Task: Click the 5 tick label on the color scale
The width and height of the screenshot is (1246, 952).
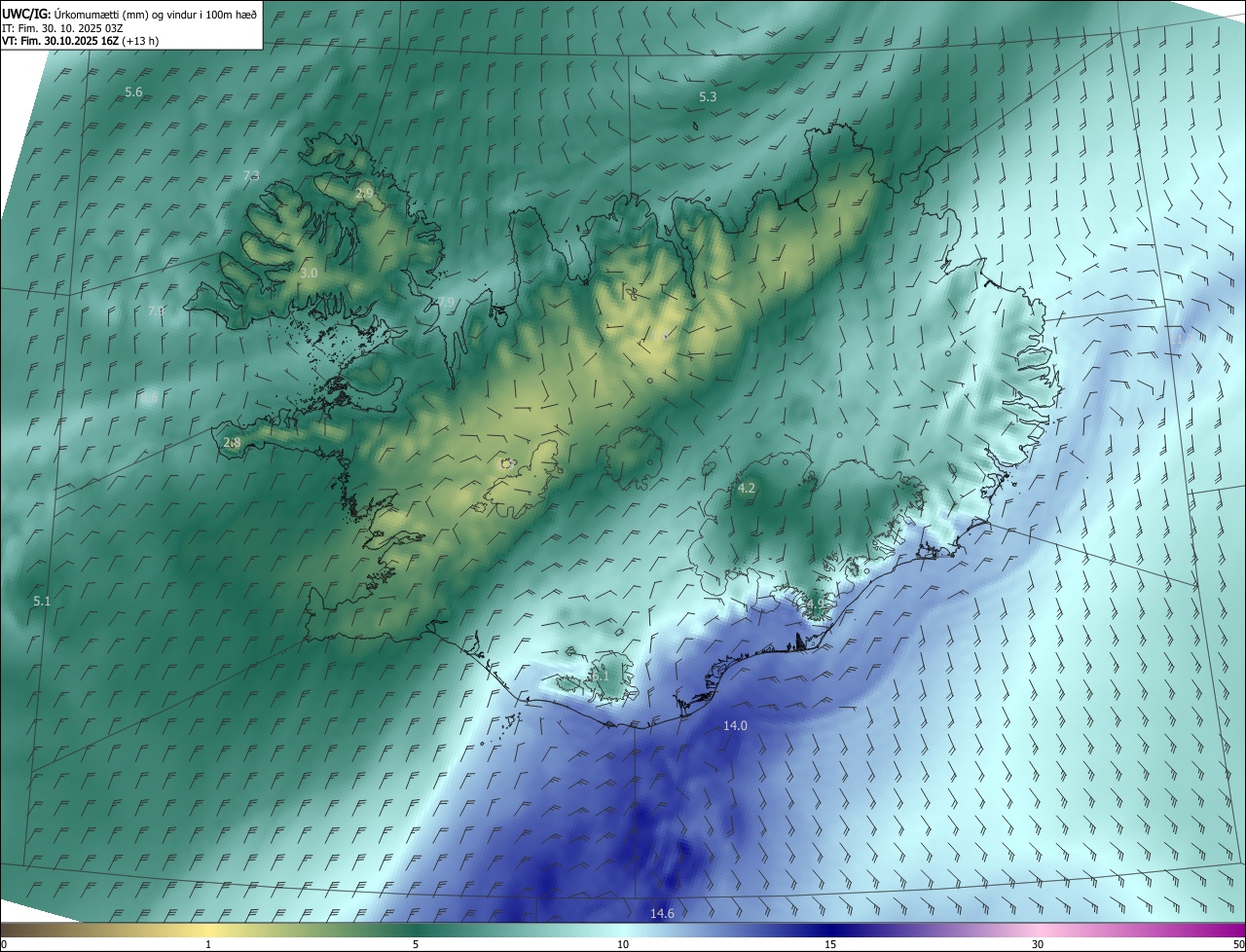Action: (x=416, y=944)
